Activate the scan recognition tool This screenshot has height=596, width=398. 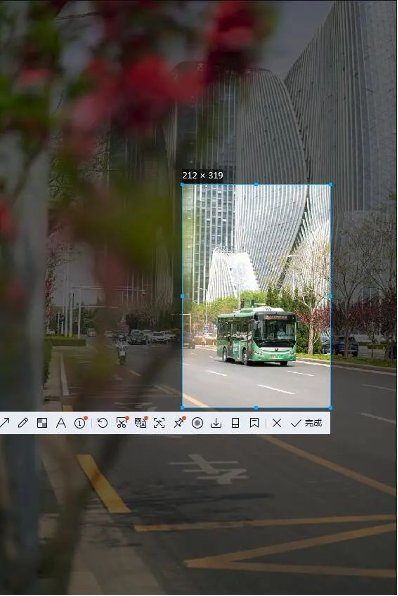(x=159, y=423)
